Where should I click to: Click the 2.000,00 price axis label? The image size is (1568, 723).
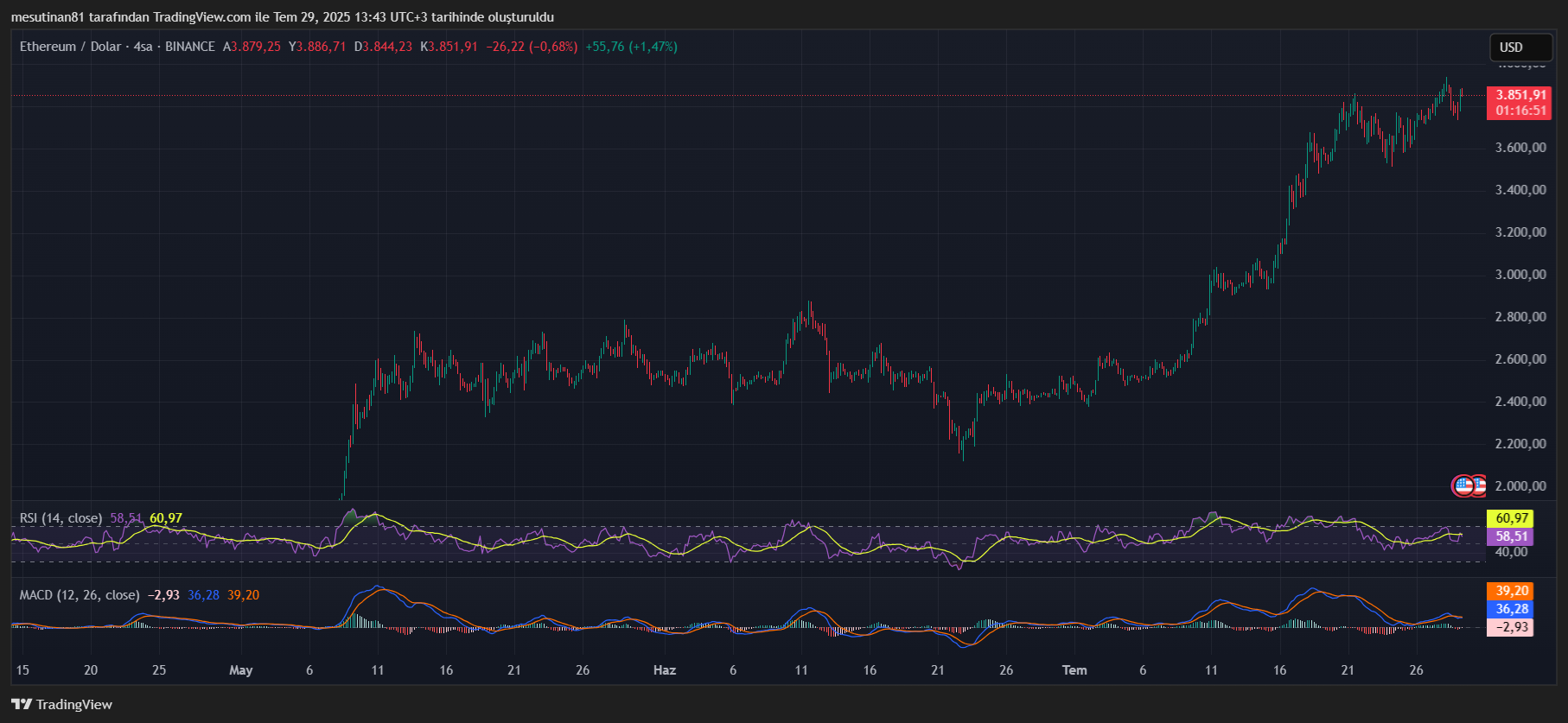point(1520,486)
